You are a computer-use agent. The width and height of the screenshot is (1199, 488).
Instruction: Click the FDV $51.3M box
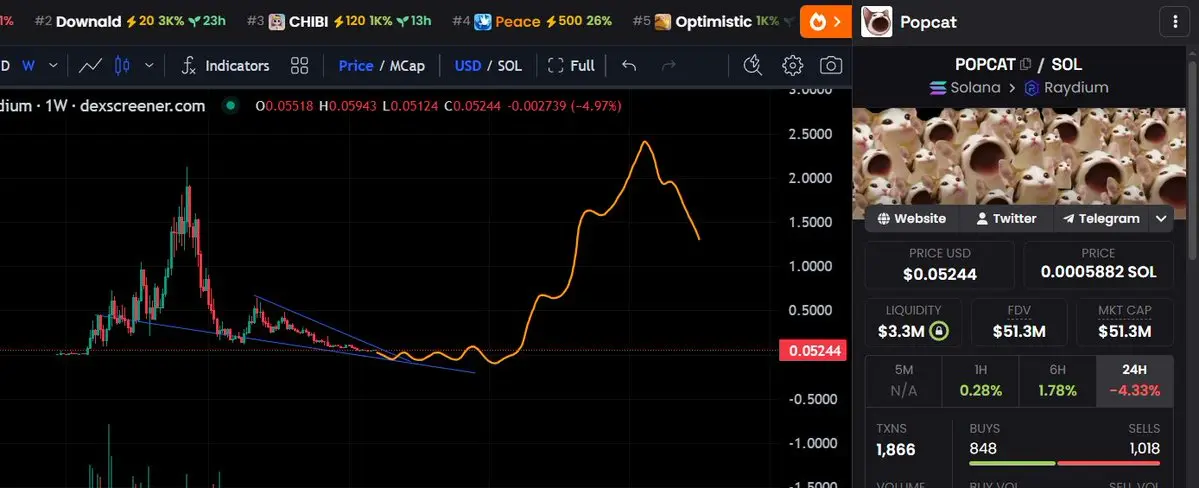(1019, 322)
